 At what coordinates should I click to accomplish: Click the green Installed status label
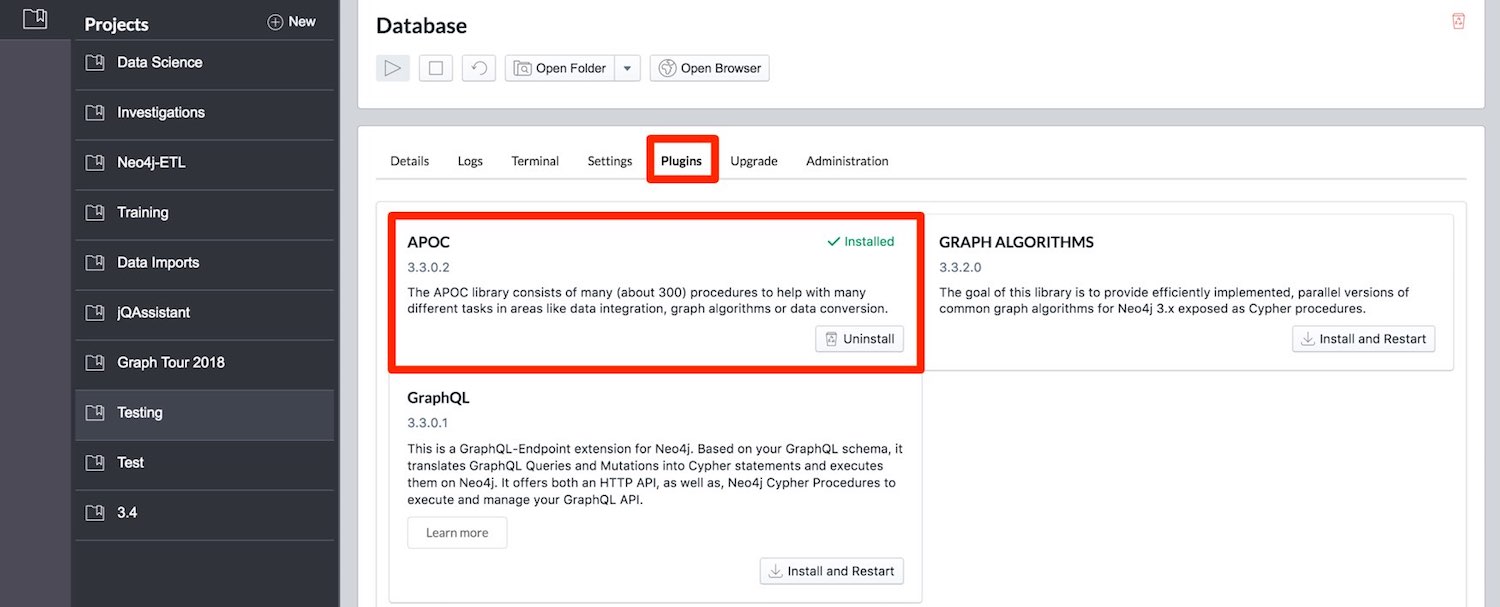coord(860,242)
